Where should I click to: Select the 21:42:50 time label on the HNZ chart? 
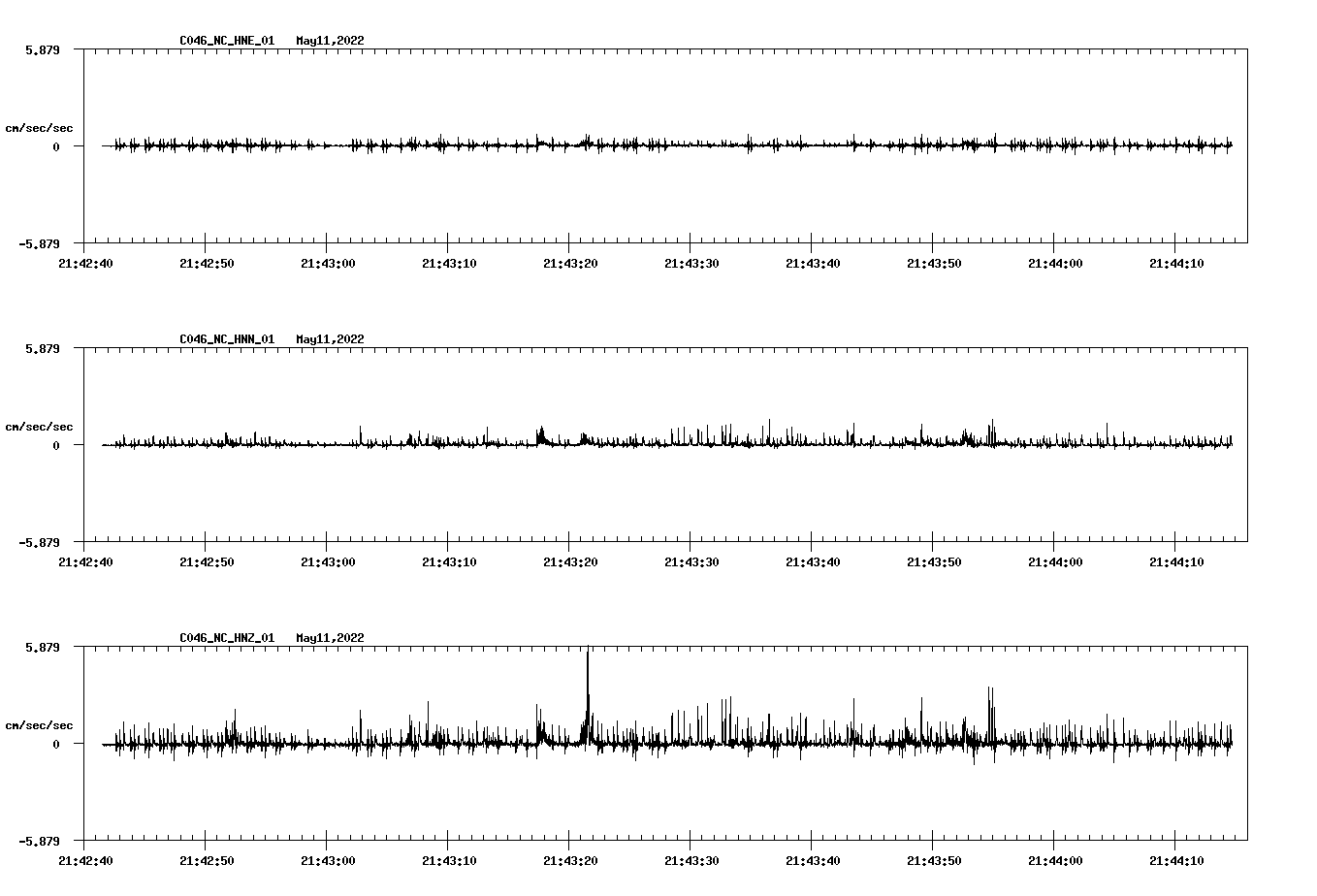tap(206, 860)
